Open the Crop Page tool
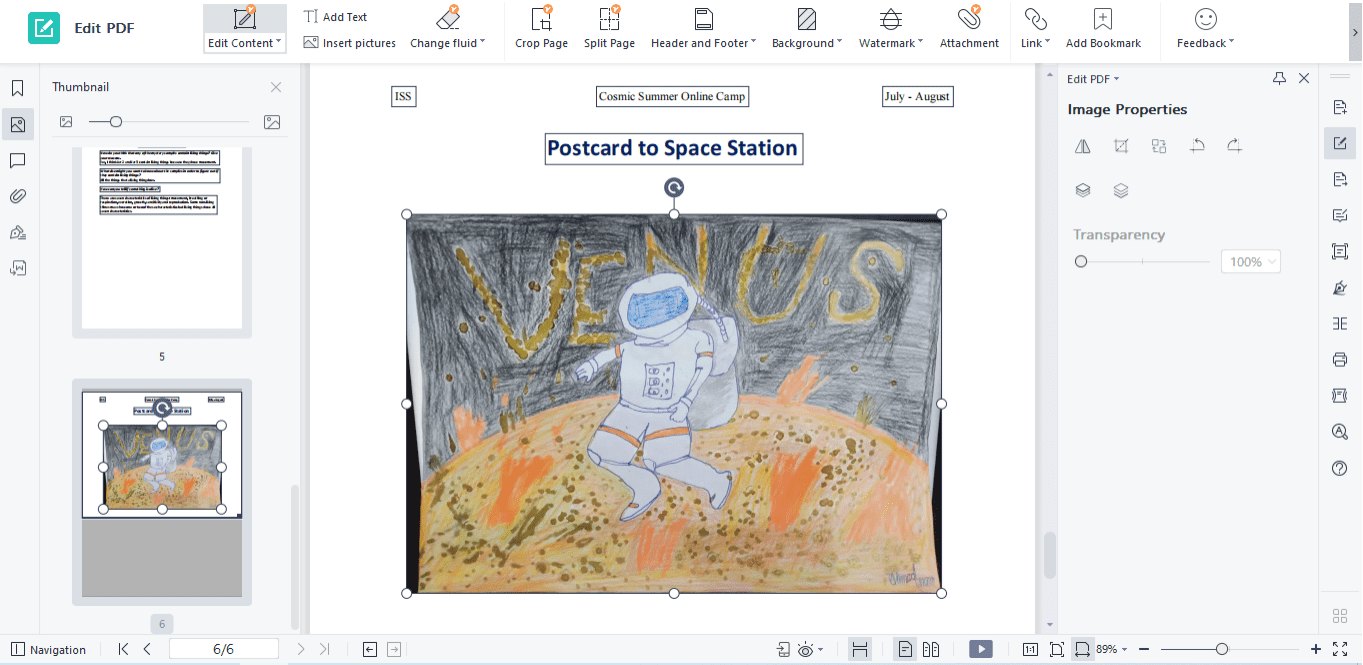The image size is (1363, 665). (541, 28)
